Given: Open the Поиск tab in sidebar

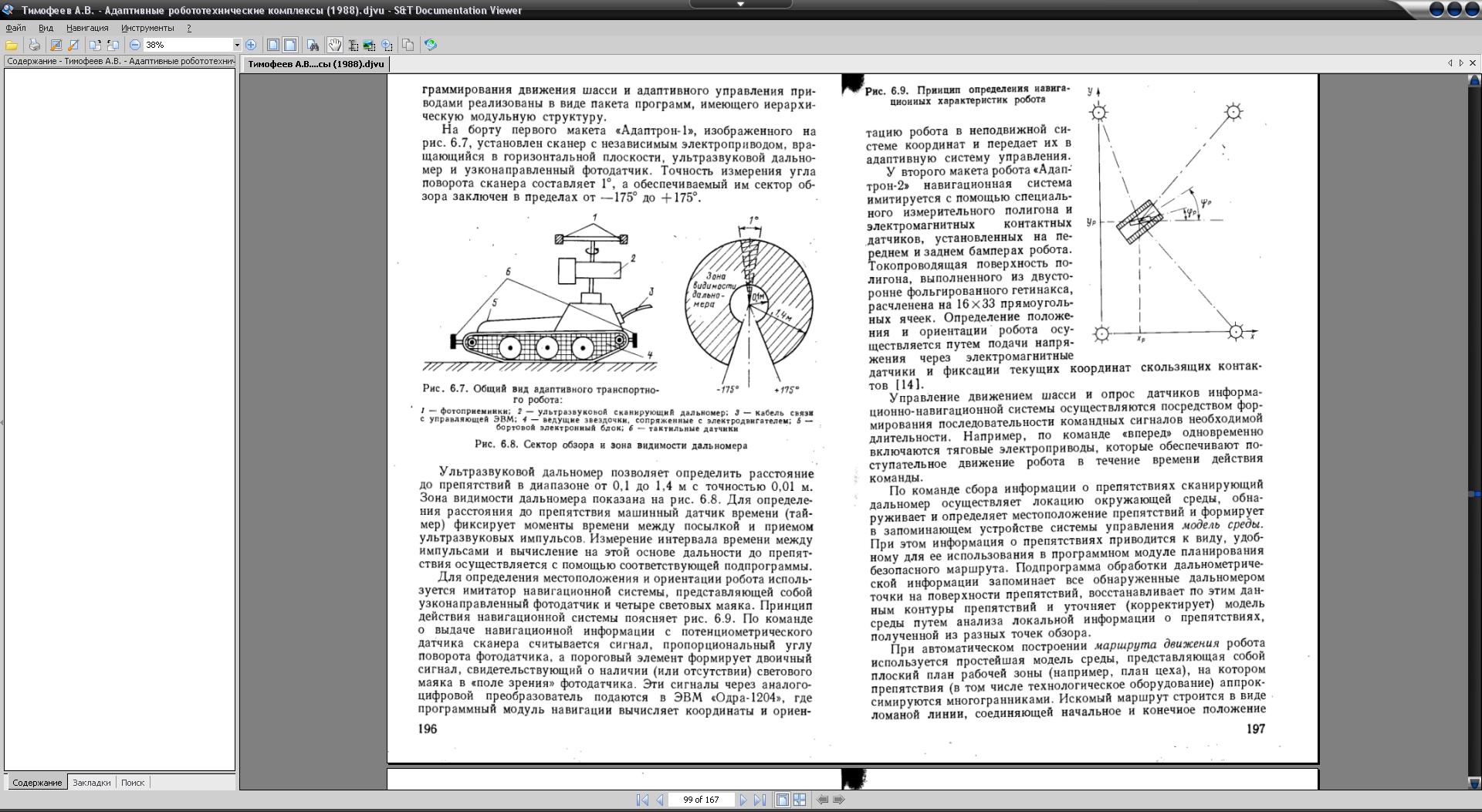Looking at the screenshot, I should pyautogui.click(x=133, y=783).
